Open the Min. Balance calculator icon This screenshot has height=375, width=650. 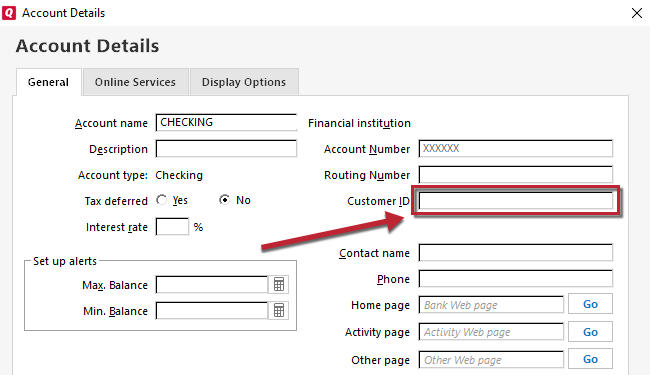tap(279, 311)
